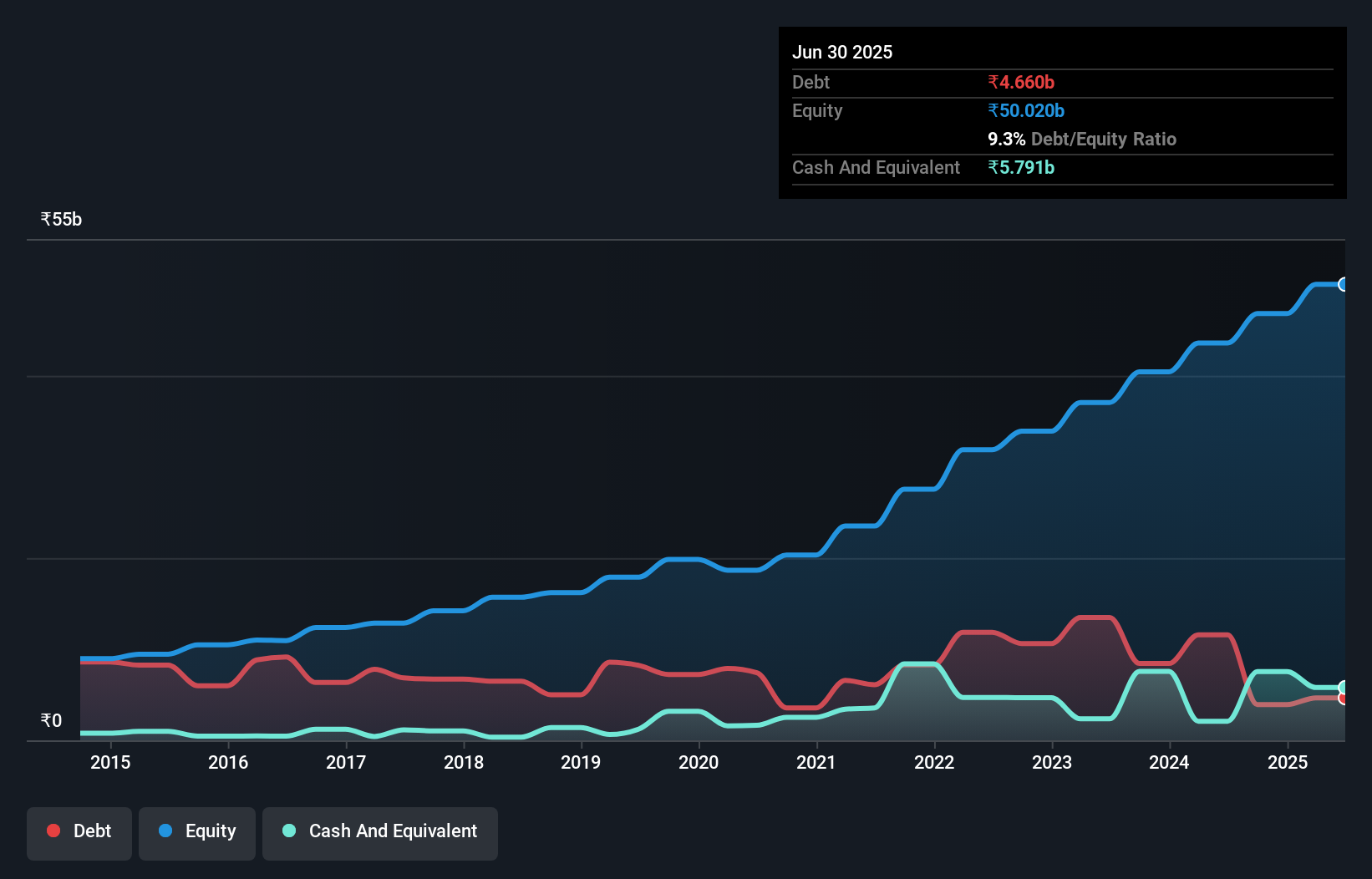Viewport: 1372px width, 879px height.
Task: Click the ₹50.020b Equity value in tooltip
Action: [x=1026, y=110]
